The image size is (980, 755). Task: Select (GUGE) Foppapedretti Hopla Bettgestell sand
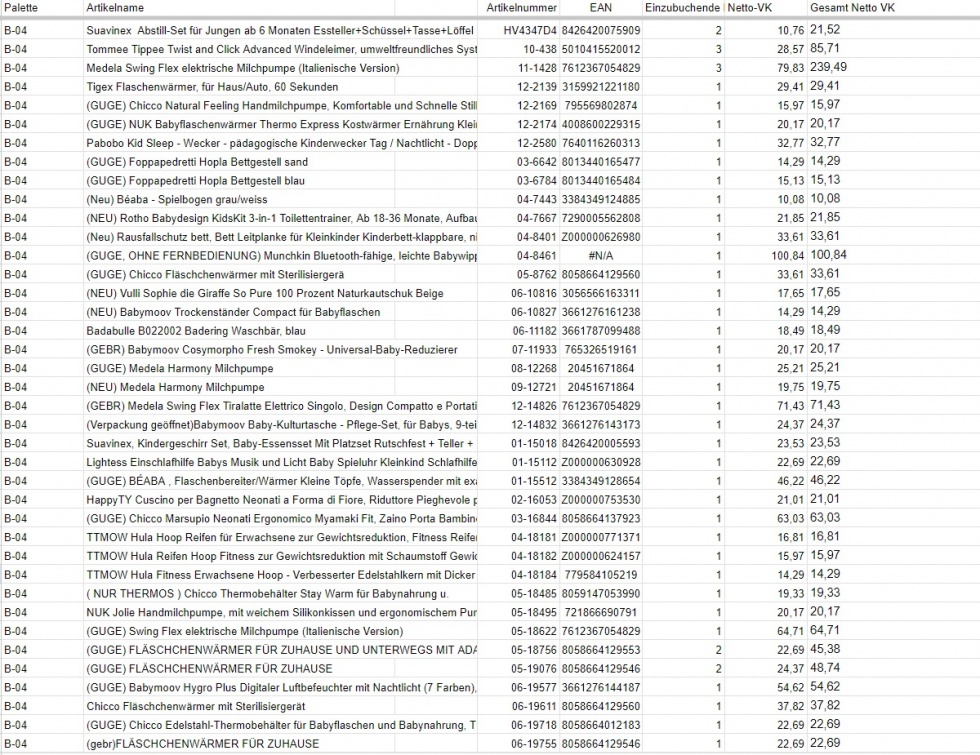tap(197, 162)
